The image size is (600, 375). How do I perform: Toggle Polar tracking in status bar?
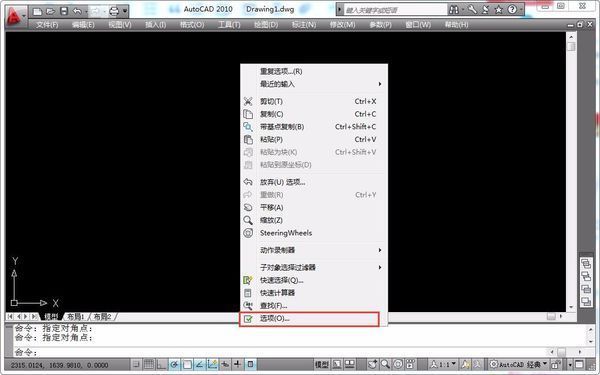point(174,364)
